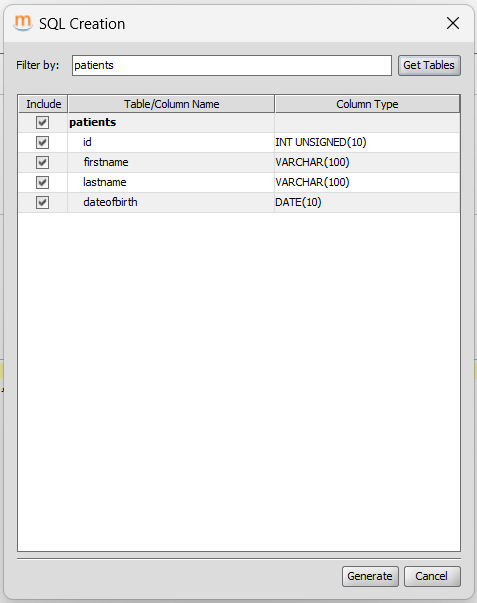The height and width of the screenshot is (603, 477).
Task: Toggle the id column checkbox
Action: click(42, 143)
